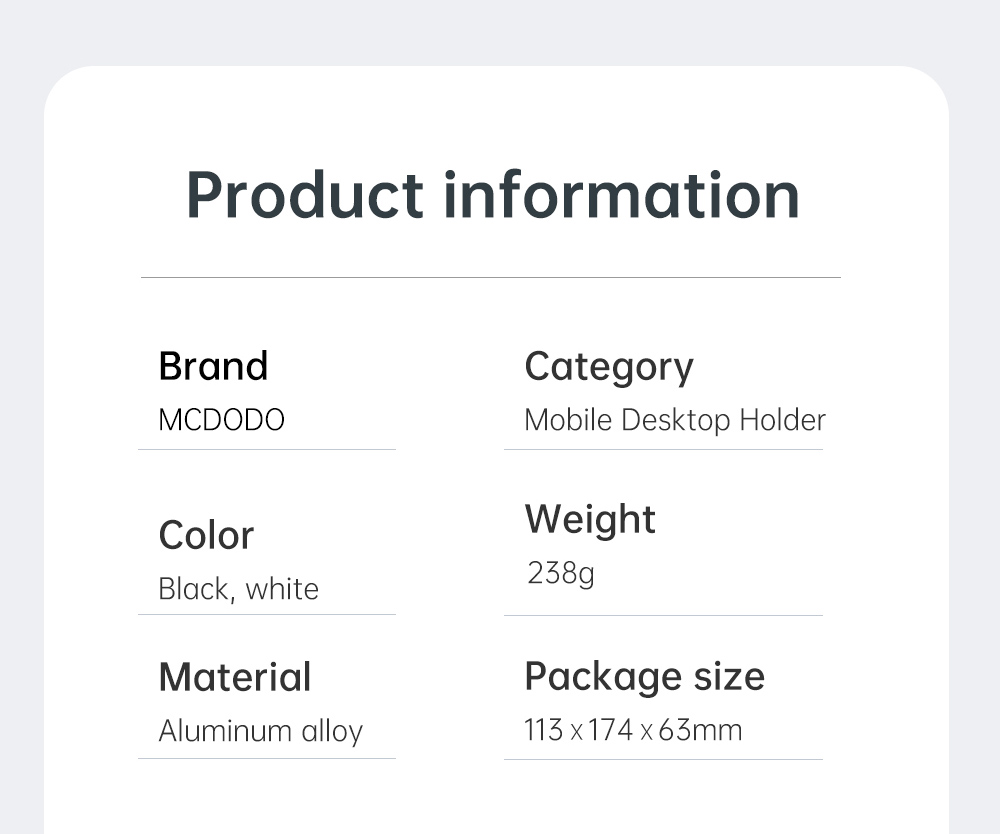Select the Brand label

tap(213, 366)
